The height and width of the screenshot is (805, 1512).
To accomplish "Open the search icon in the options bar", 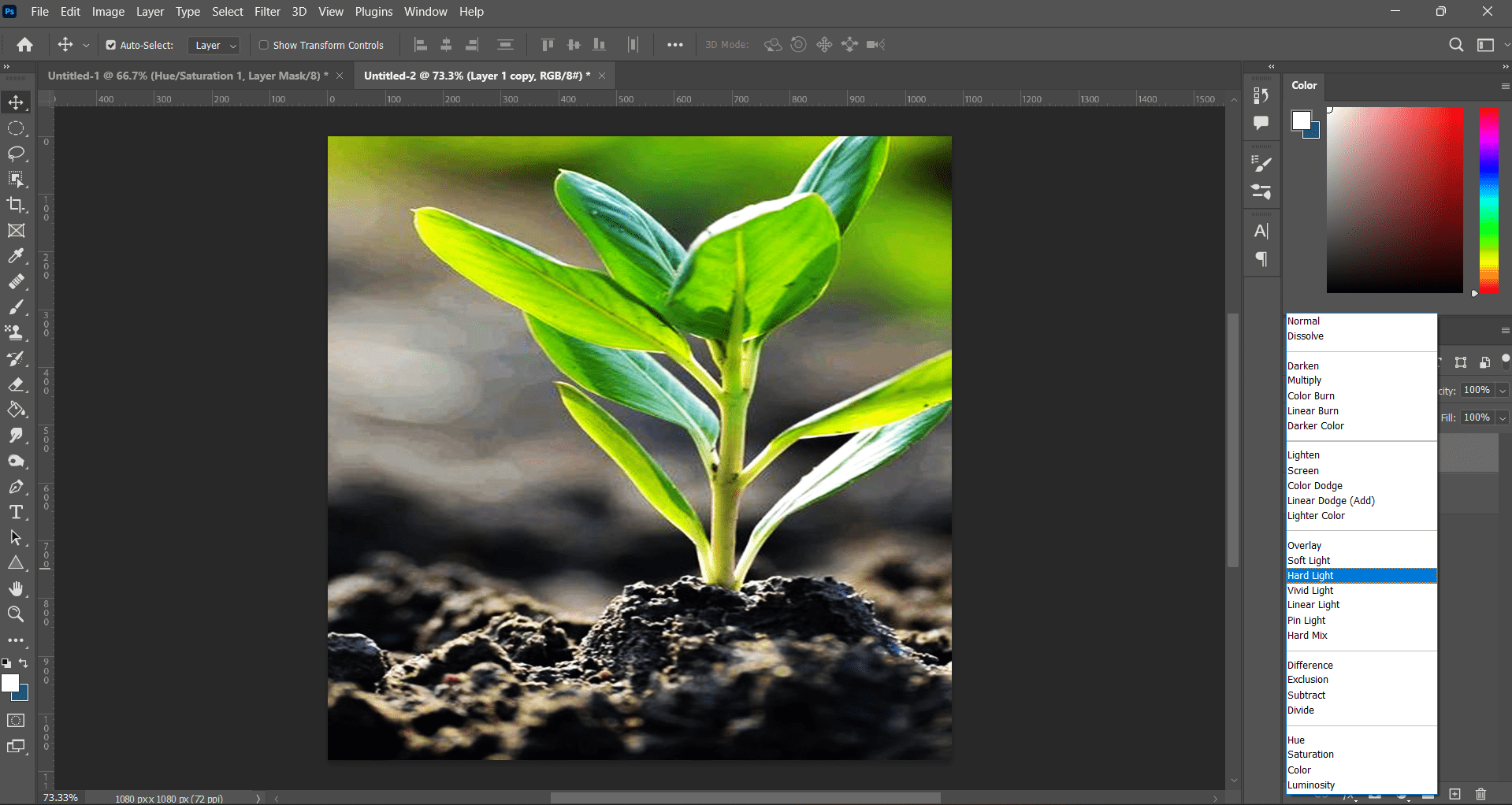I will point(1455,45).
